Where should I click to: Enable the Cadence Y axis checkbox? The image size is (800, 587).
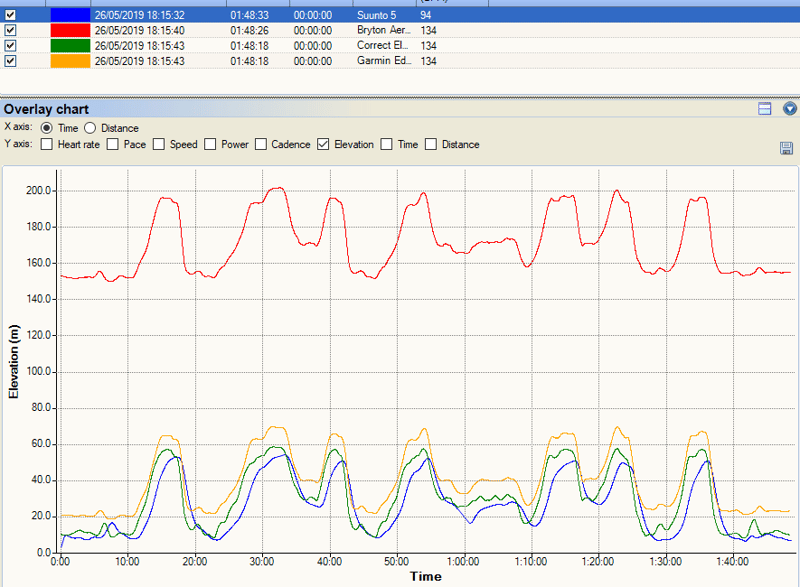point(261,144)
